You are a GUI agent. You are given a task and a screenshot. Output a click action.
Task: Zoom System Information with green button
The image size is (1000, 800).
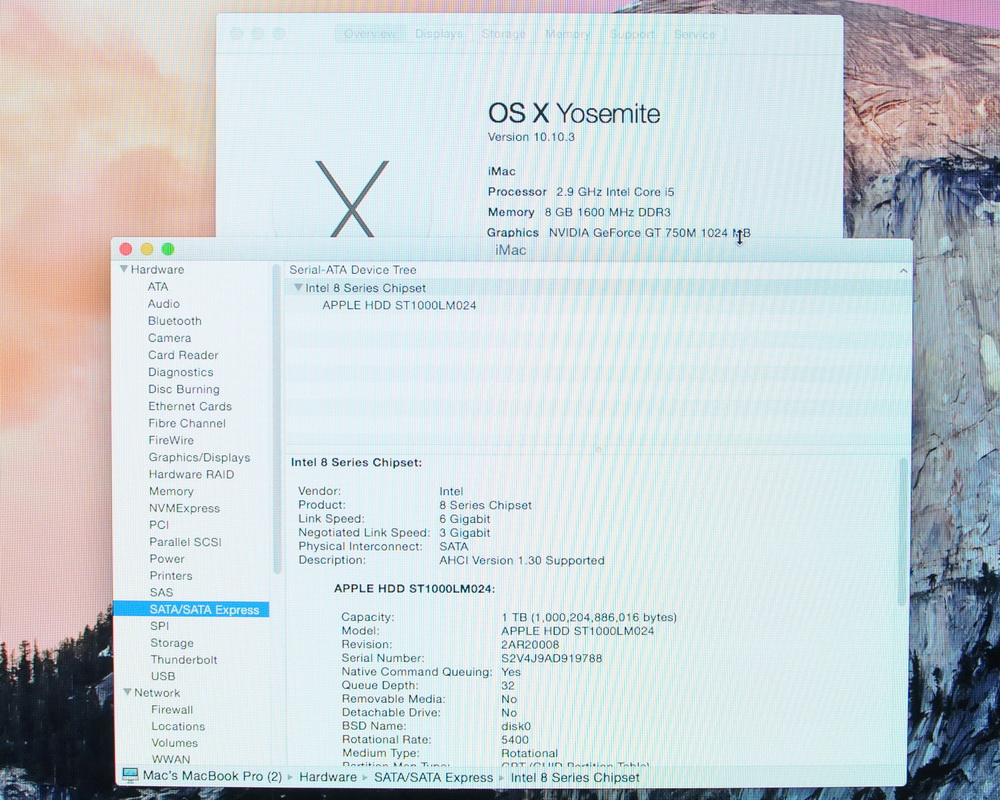tap(168, 249)
